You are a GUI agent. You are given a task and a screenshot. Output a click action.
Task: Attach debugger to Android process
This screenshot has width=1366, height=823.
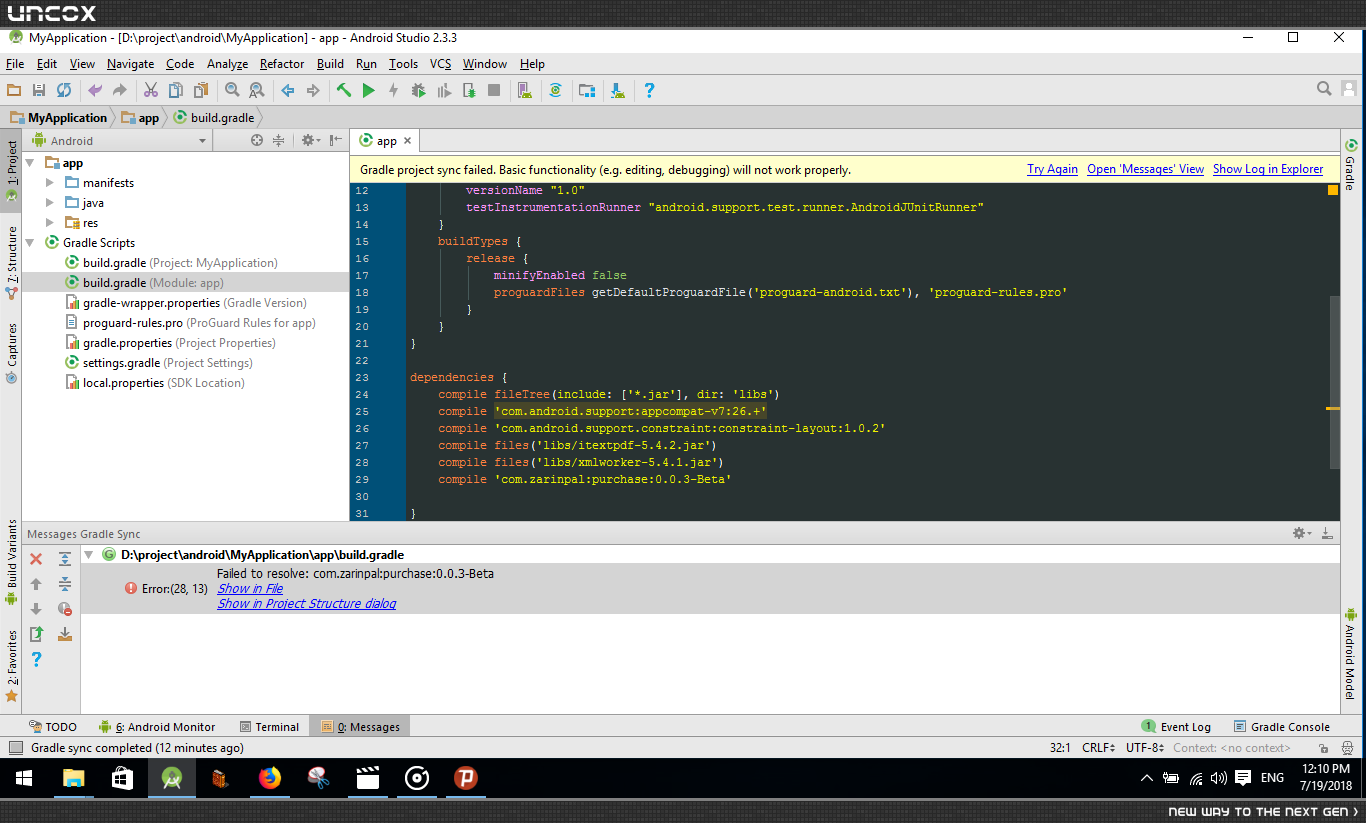click(469, 90)
